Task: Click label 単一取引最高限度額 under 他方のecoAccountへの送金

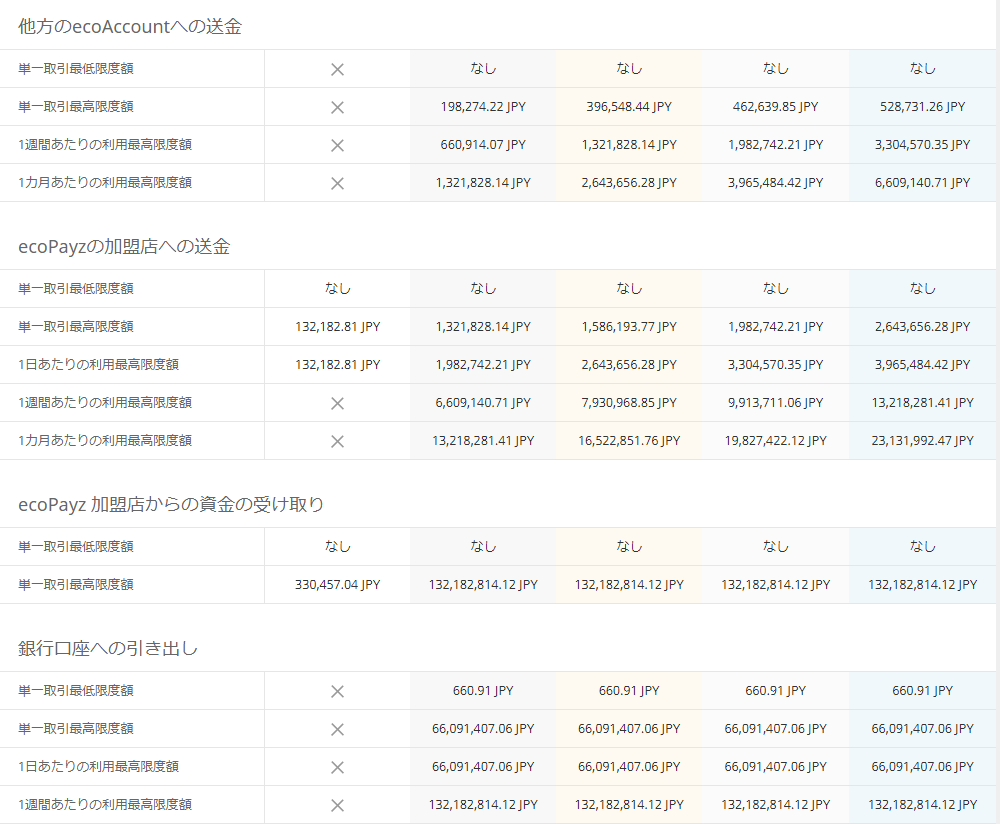Action: point(76,107)
